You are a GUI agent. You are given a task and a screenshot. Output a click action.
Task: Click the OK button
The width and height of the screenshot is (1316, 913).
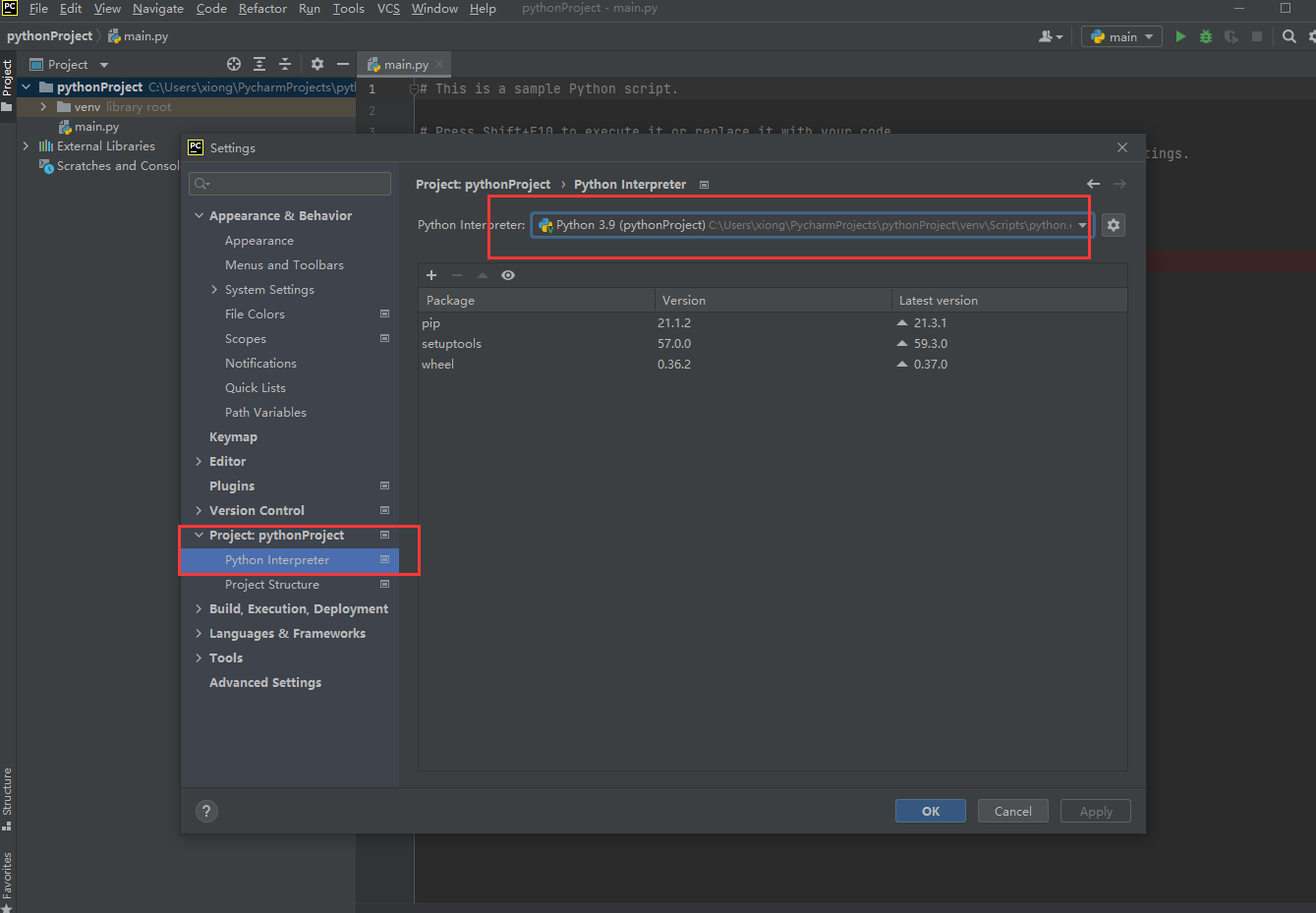(931, 811)
